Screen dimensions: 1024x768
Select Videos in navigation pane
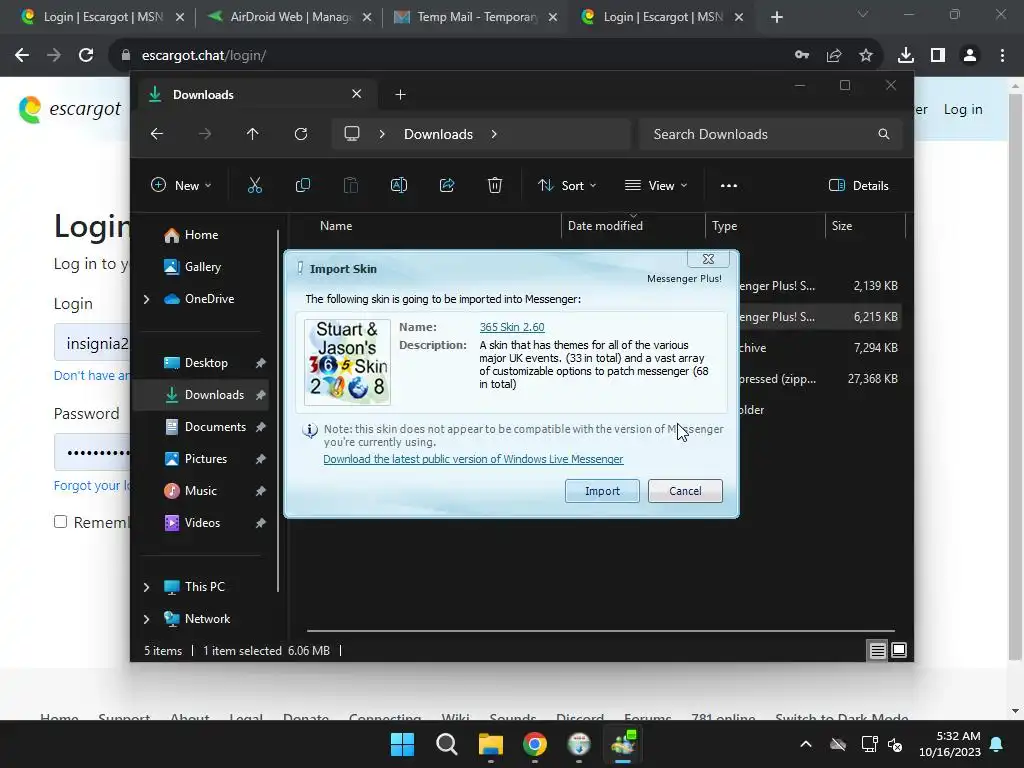point(201,523)
